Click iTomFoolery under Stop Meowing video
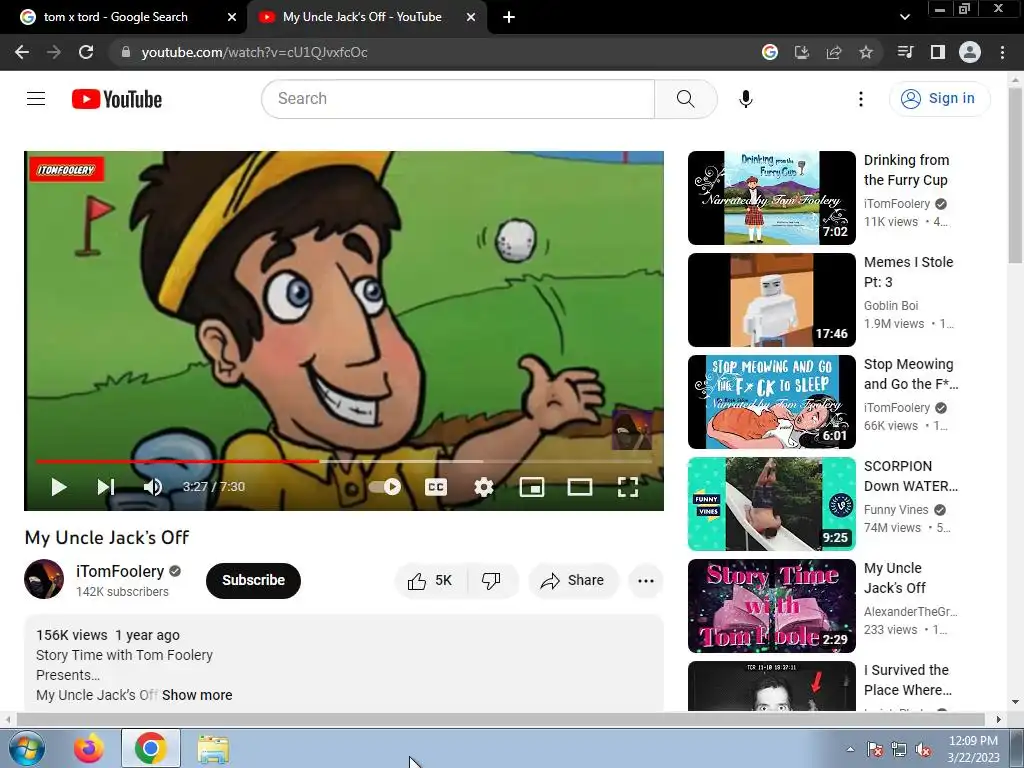 pos(897,408)
